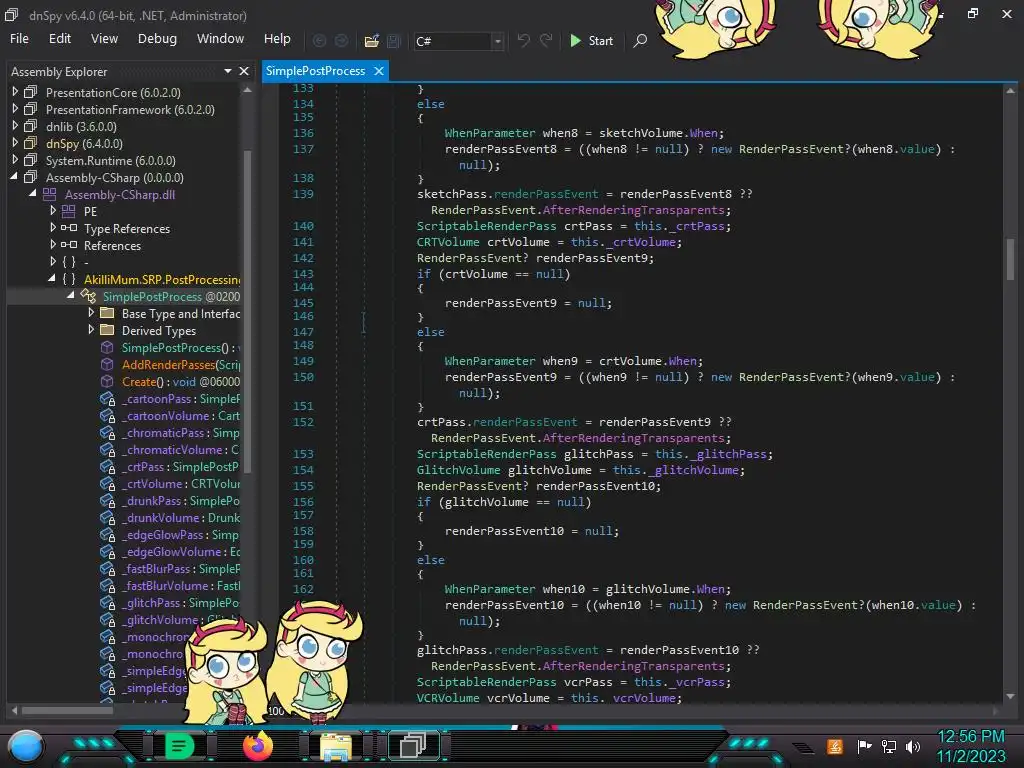Viewport: 1024px width, 768px height.
Task: Open Firefox from the taskbar
Action: [x=258, y=746]
